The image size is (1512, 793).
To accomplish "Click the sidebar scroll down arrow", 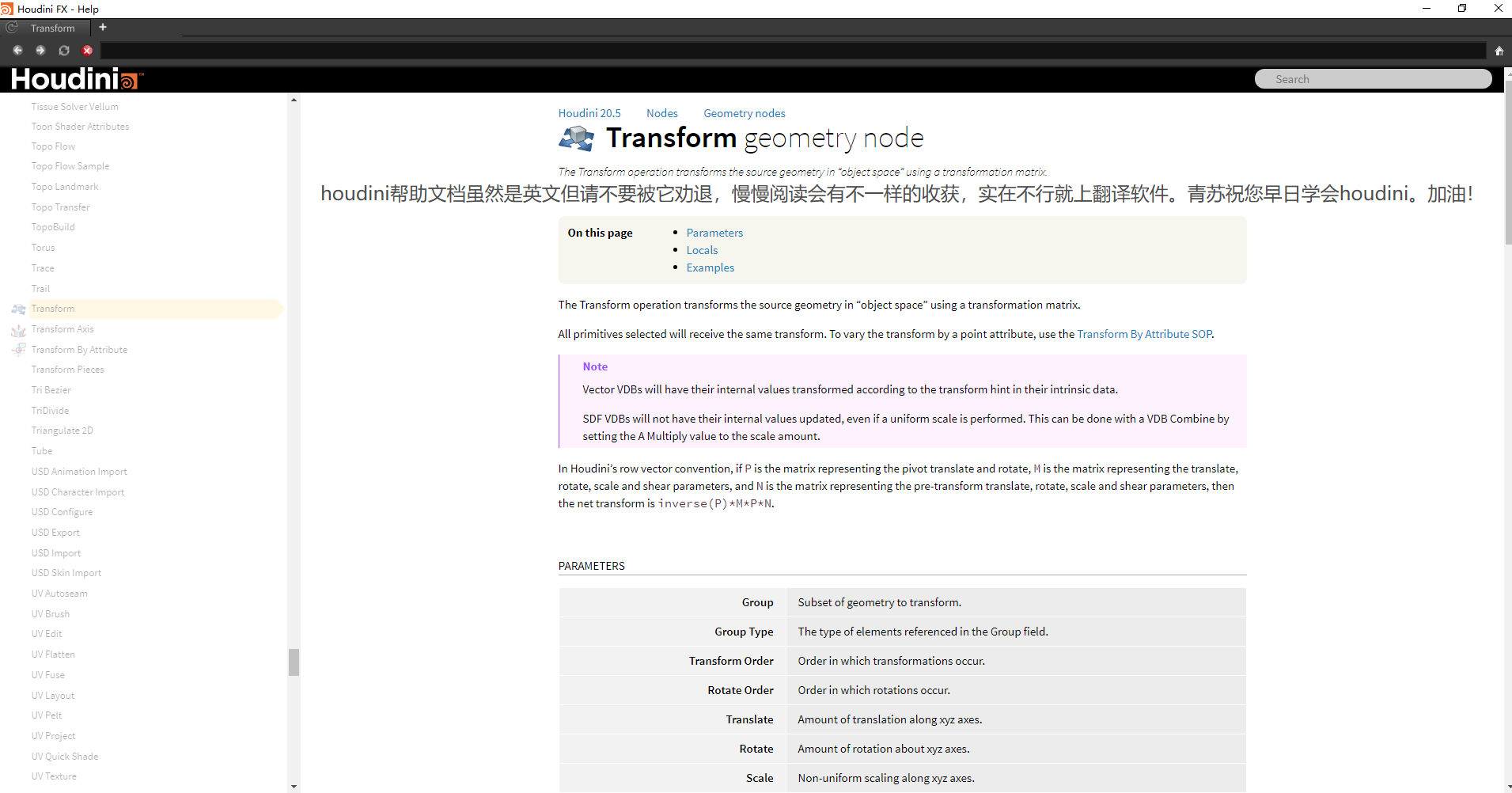I will point(294,787).
